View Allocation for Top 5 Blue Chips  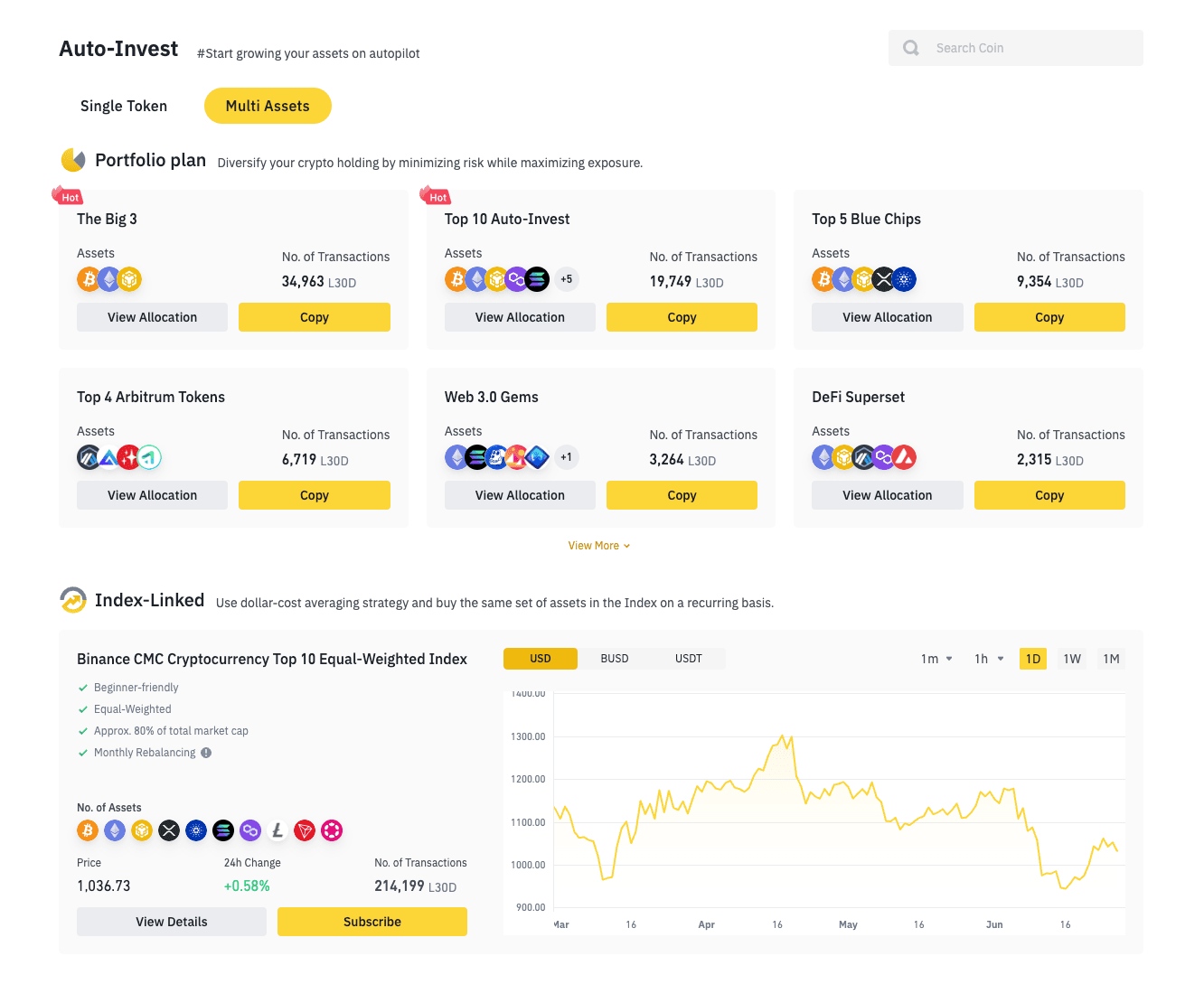coord(888,317)
